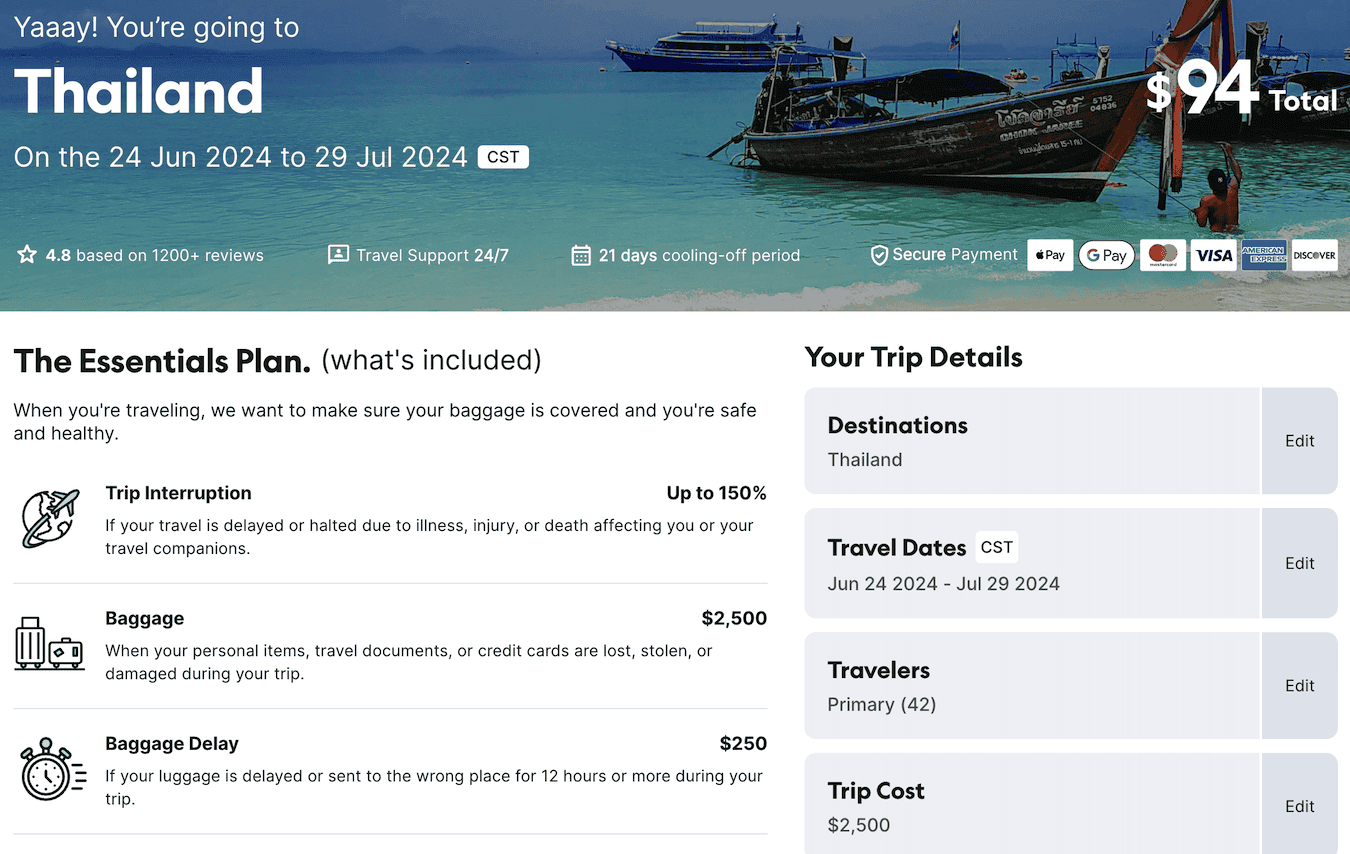Click the cooling-off period calendar icon

(x=580, y=255)
